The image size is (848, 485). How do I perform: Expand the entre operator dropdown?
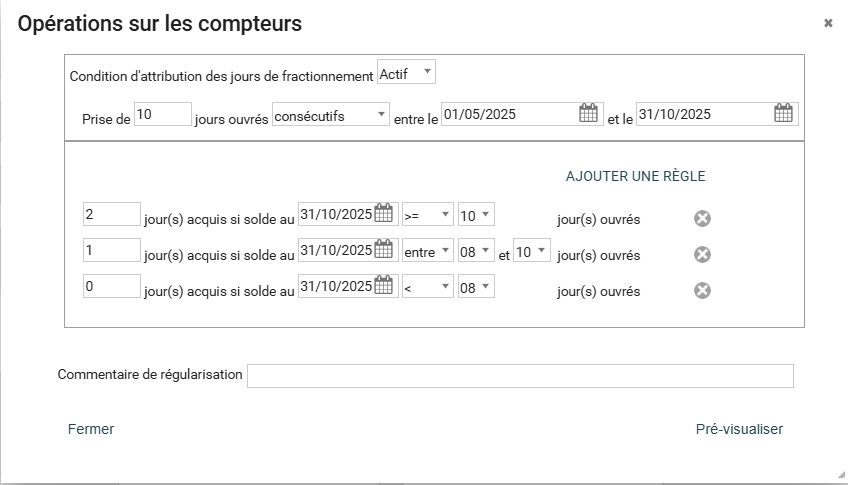427,251
